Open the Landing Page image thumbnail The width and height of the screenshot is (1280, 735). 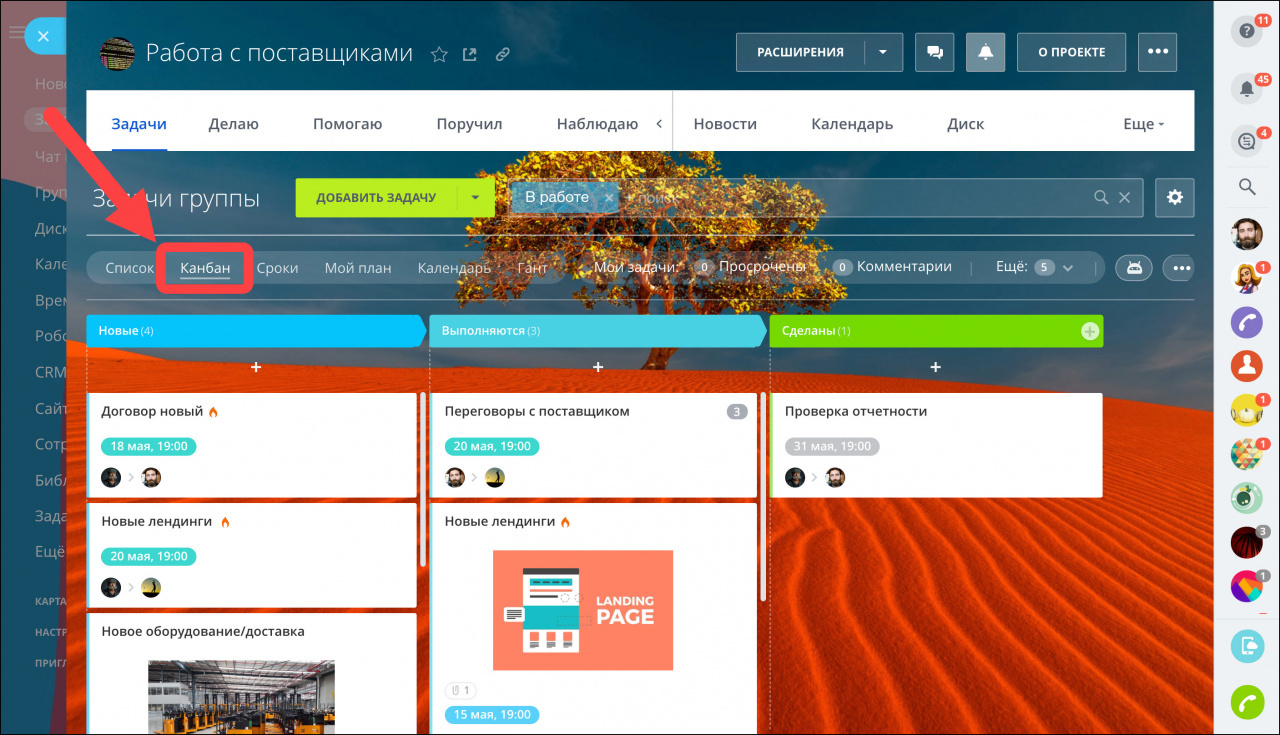(x=583, y=610)
